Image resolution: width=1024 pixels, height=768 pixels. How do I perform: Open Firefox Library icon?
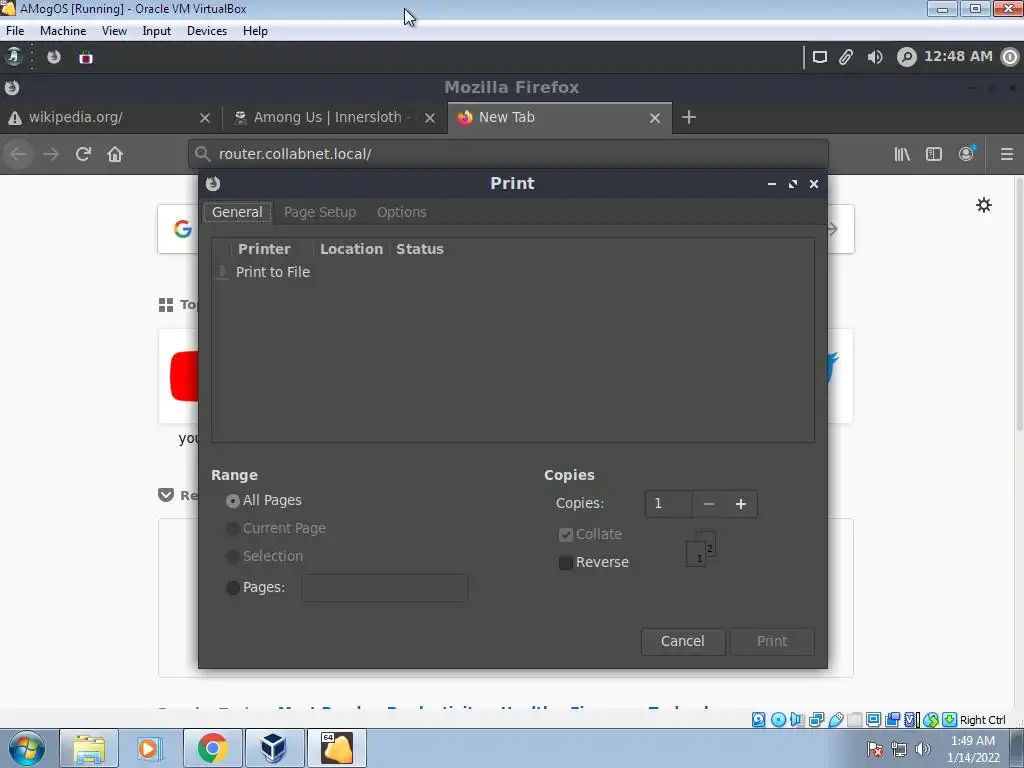pyautogui.click(x=902, y=154)
